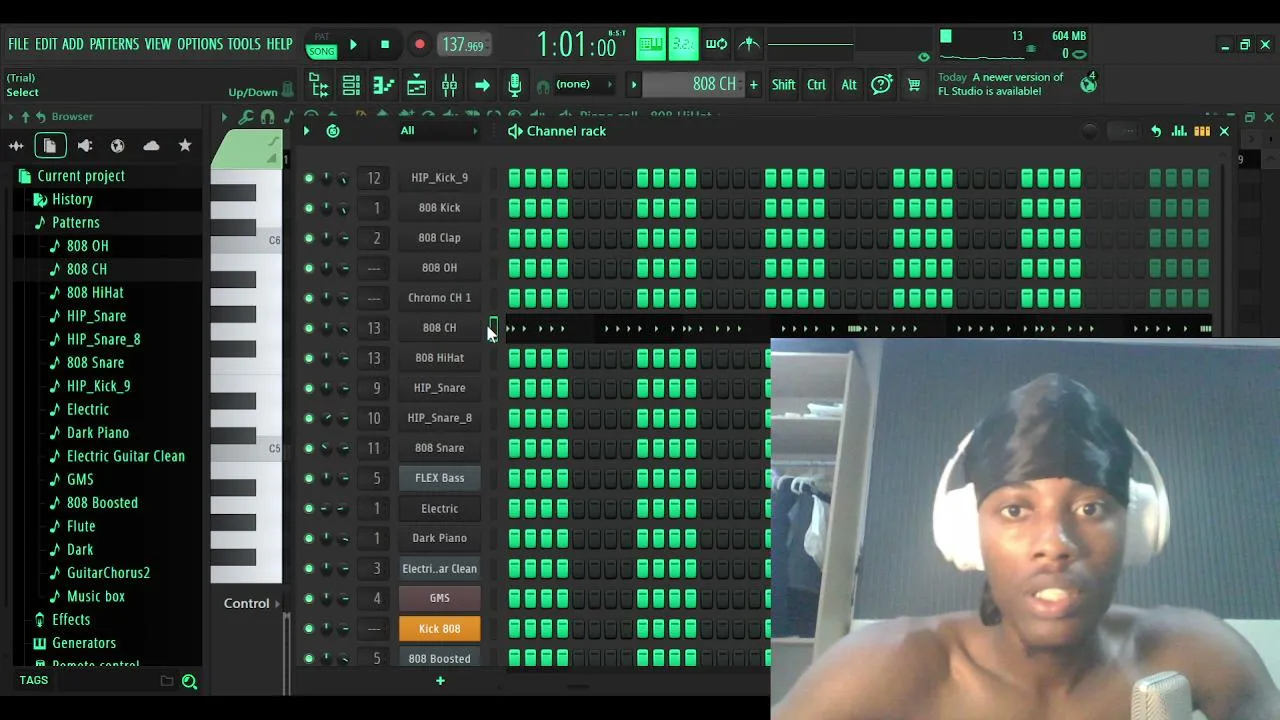Click the piano roll magnet snap icon
The image size is (1280, 720).
click(267, 117)
